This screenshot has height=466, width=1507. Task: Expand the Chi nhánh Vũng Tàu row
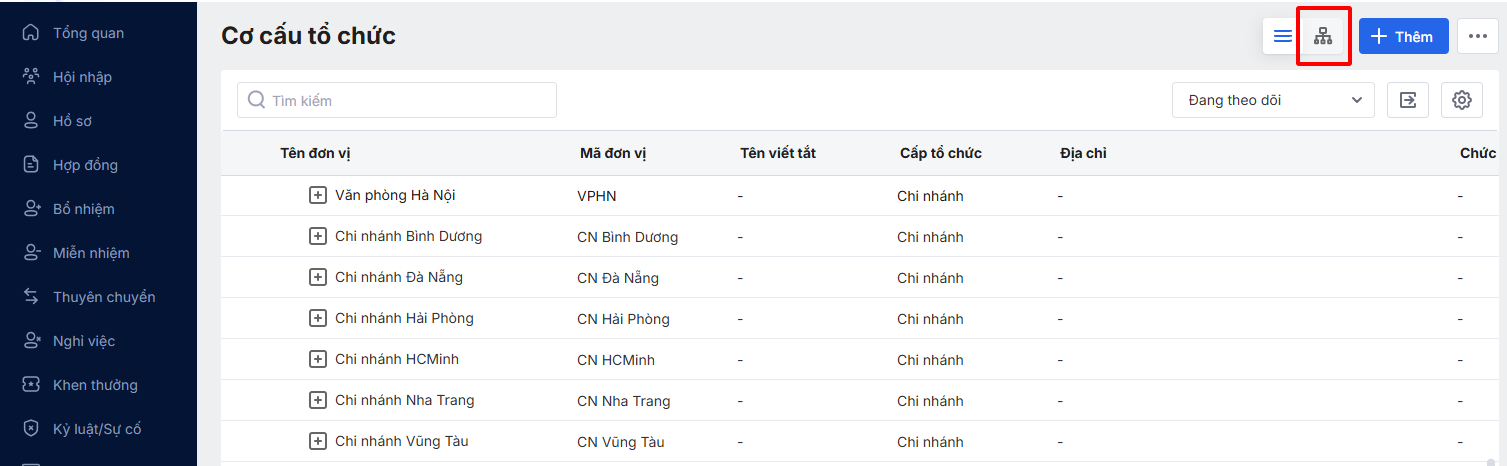(x=318, y=441)
